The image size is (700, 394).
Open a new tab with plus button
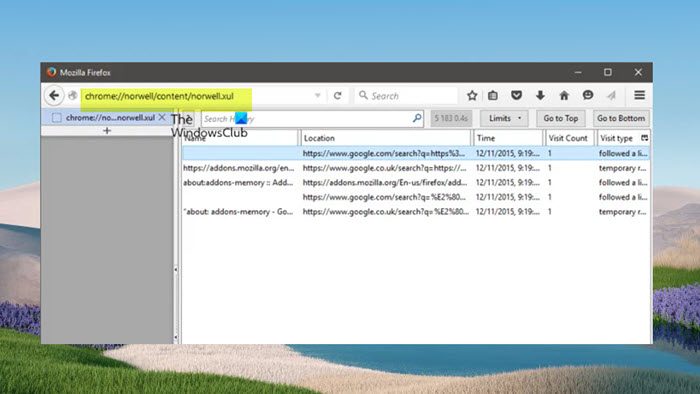coord(107,131)
